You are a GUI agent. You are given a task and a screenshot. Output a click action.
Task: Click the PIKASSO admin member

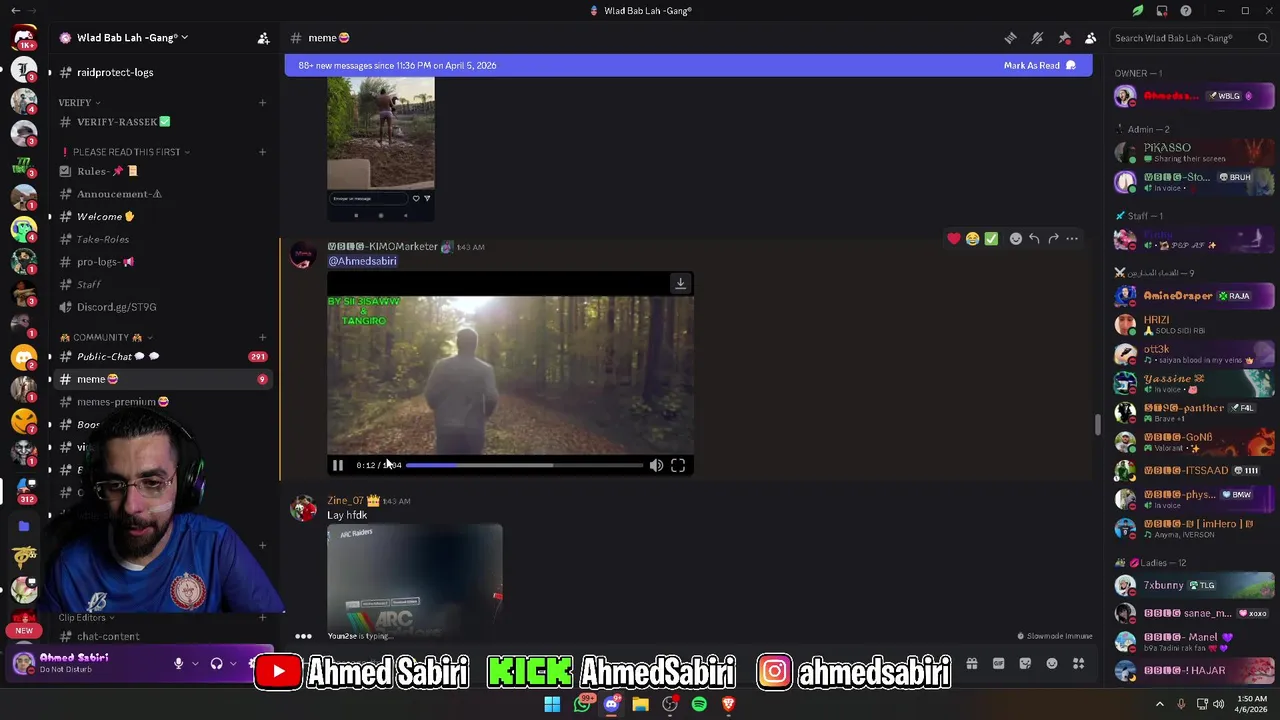click(1194, 152)
